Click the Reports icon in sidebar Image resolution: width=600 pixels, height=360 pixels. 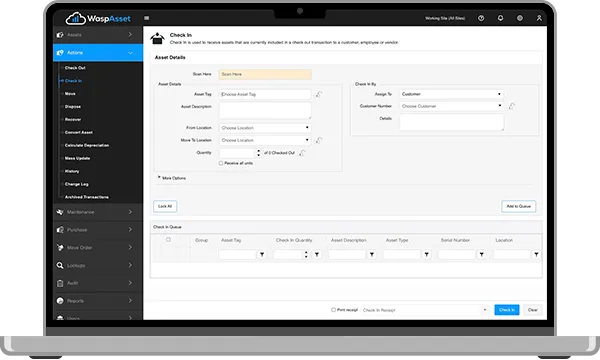60,301
